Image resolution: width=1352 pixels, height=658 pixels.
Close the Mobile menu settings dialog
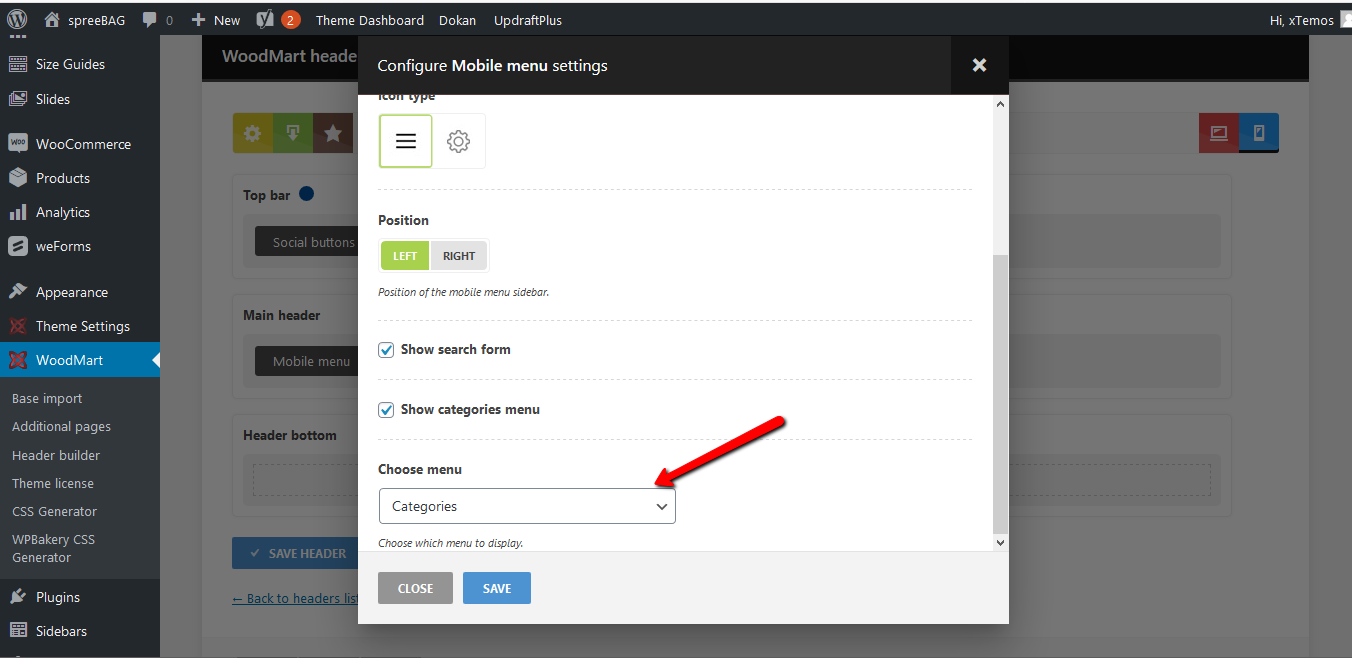pos(979,65)
